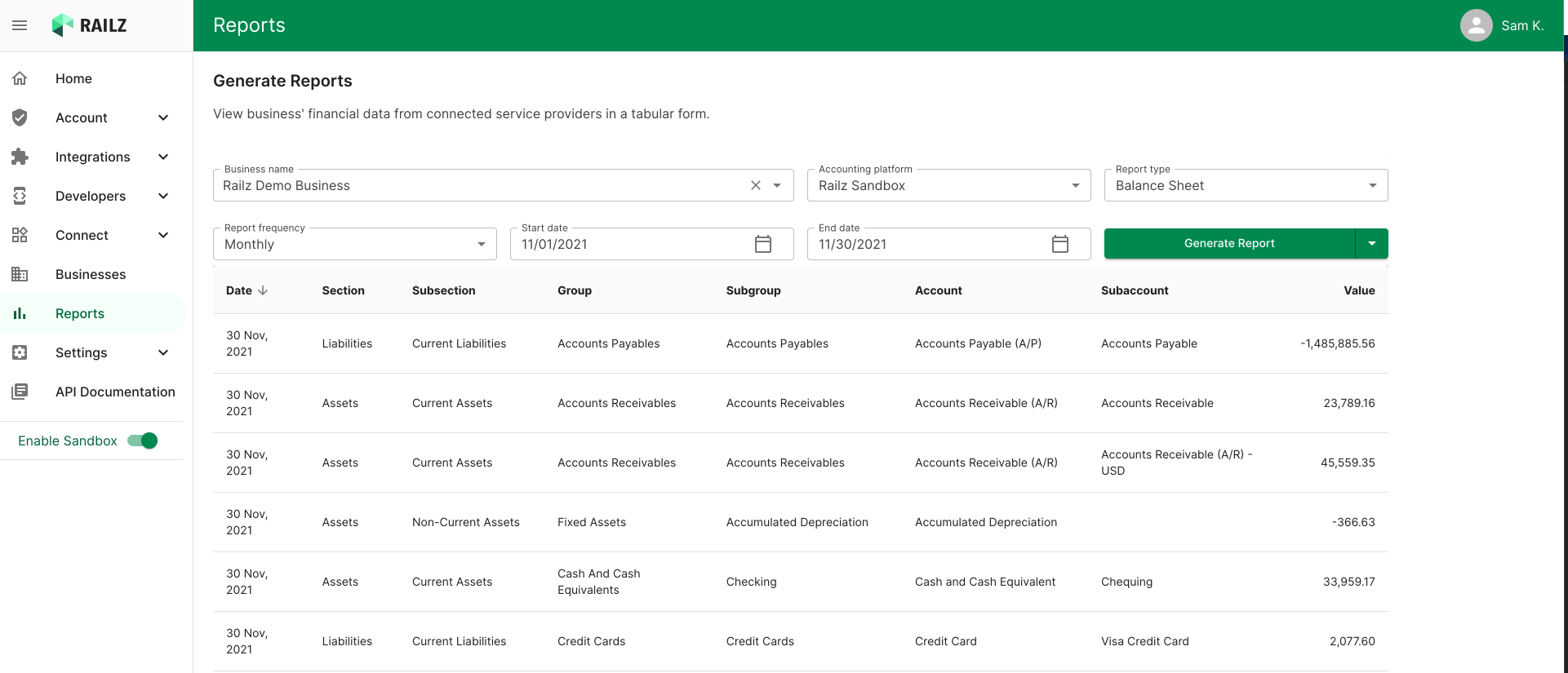Expand the Settings menu chevron
The image size is (1568, 673).
[163, 352]
